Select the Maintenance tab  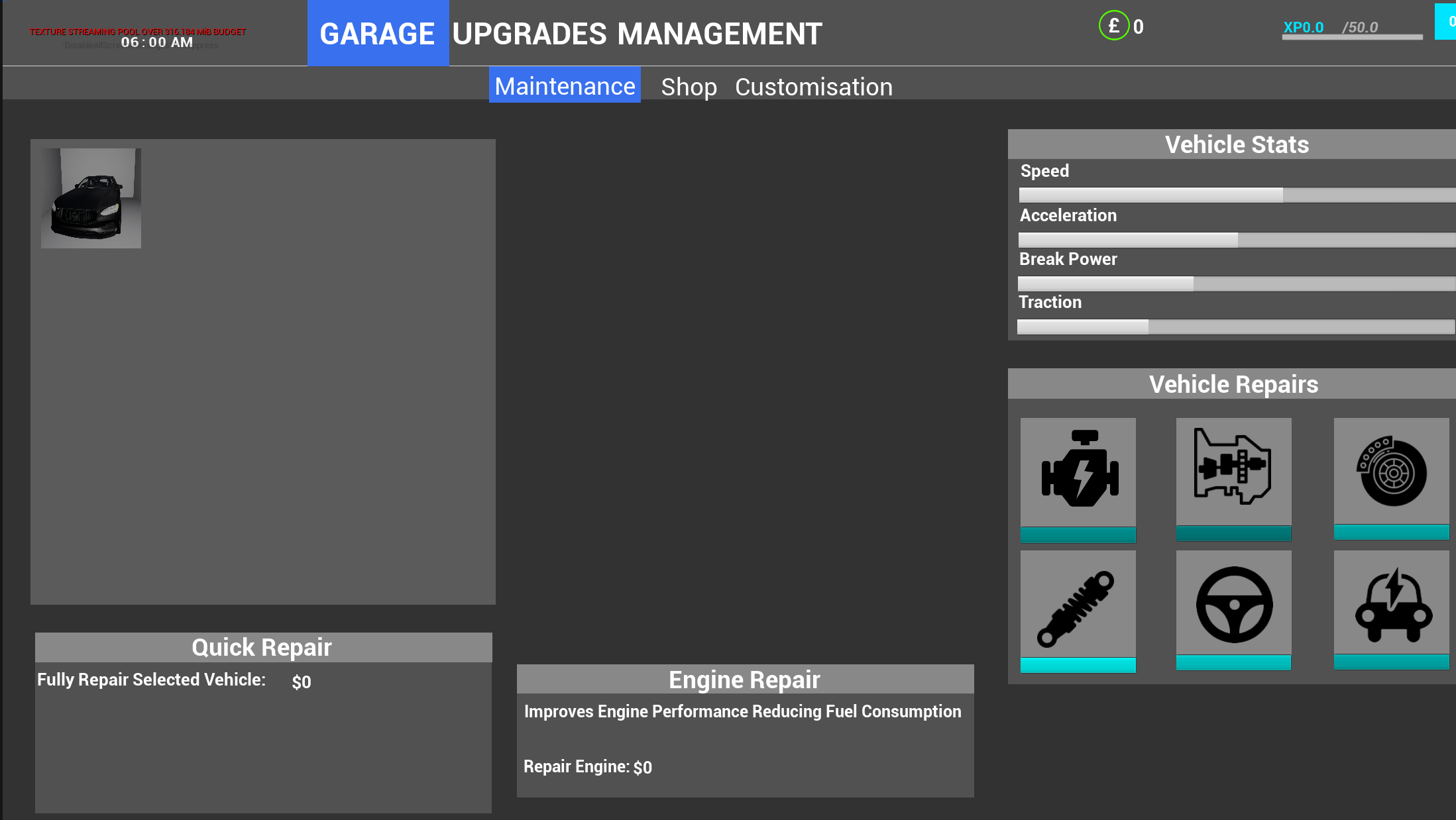click(x=564, y=85)
